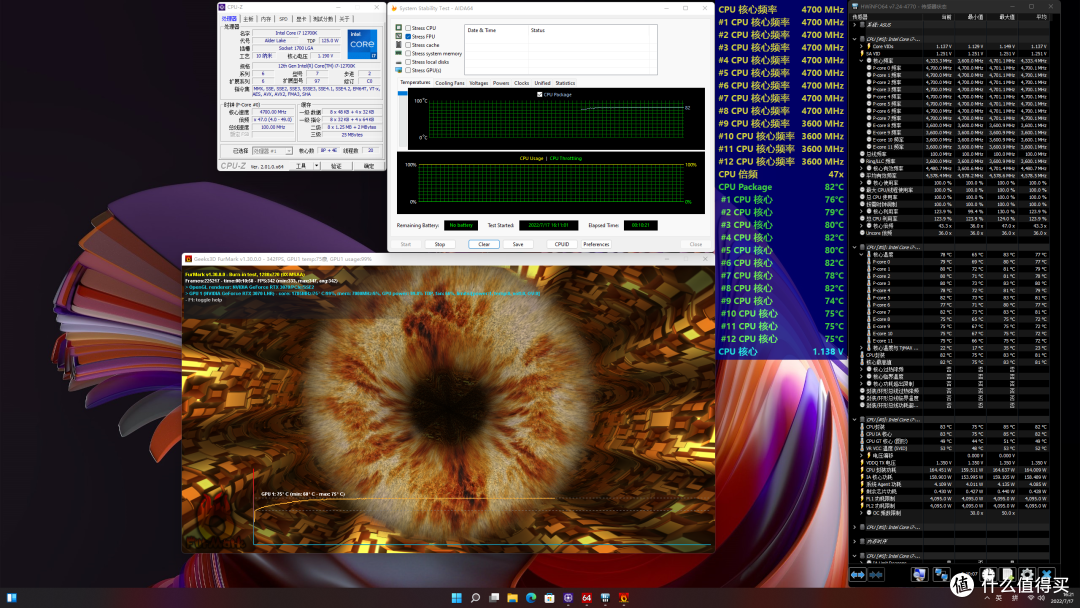Collapse first CPU section in HWiNFO tree
Image resolution: width=1080 pixels, height=608 pixels.
point(855,39)
